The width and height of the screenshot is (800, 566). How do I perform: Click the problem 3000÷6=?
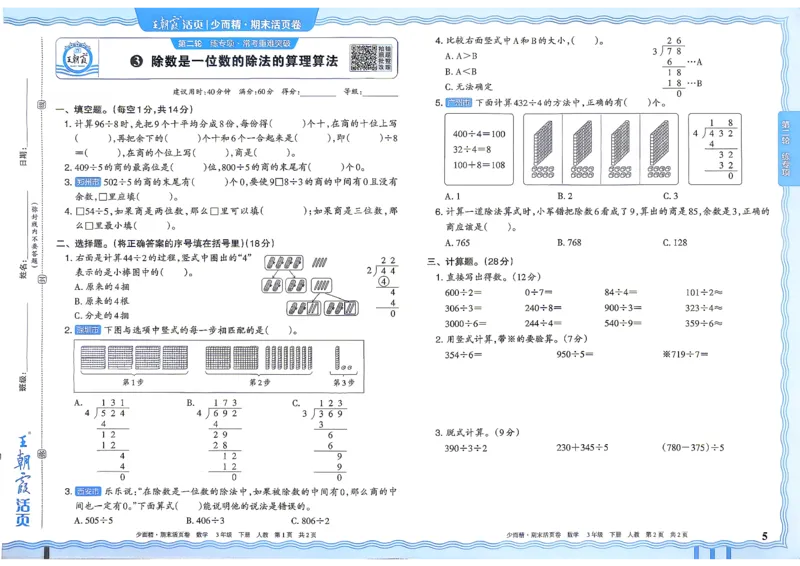point(466,324)
